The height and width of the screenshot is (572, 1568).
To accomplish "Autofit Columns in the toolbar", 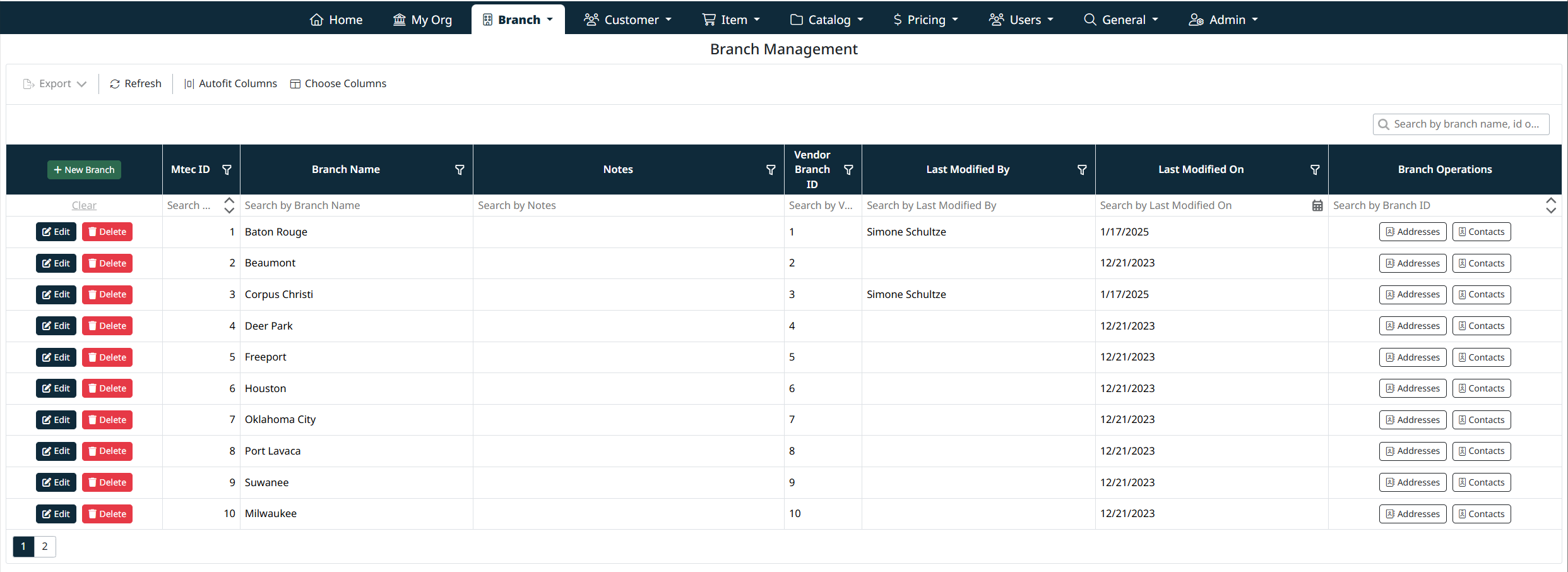I will point(230,84).
